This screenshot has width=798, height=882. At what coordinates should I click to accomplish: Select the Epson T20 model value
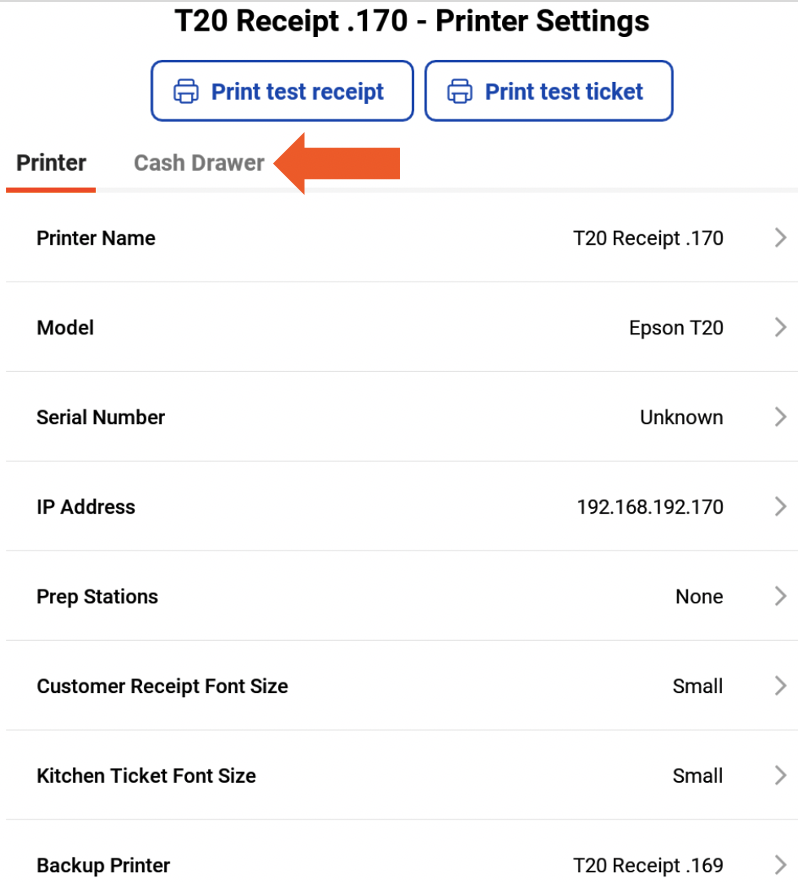(676, 328)
